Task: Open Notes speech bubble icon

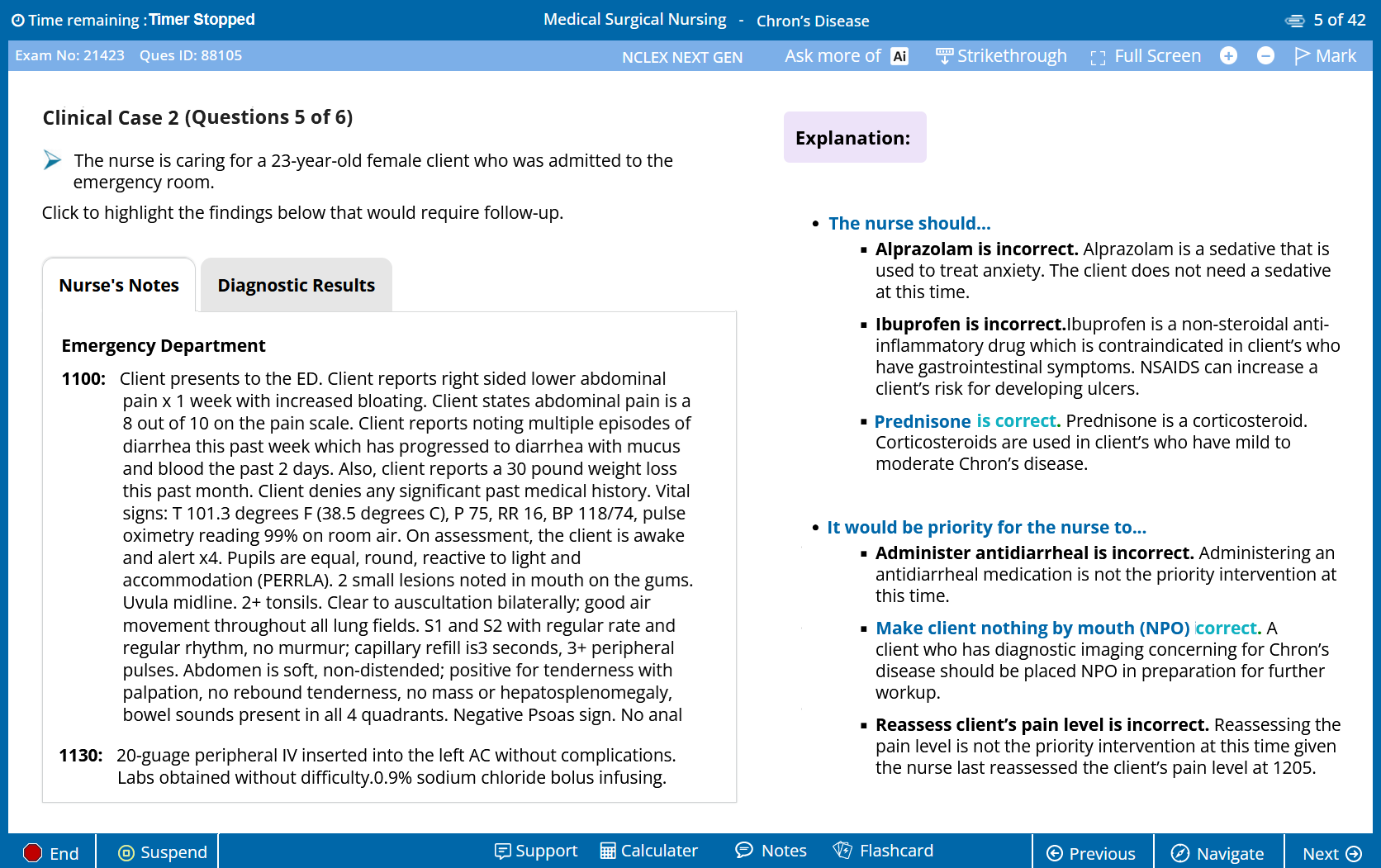Action: (744, 851)
